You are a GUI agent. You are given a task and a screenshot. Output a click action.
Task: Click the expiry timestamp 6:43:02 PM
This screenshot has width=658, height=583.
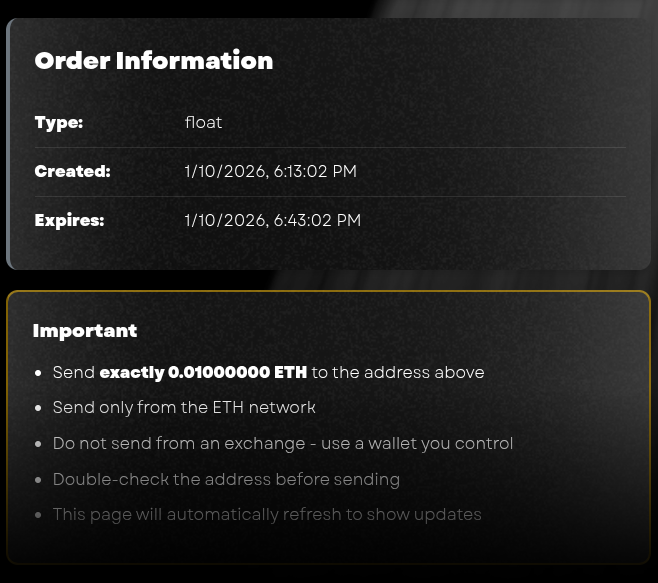(272, 220)
